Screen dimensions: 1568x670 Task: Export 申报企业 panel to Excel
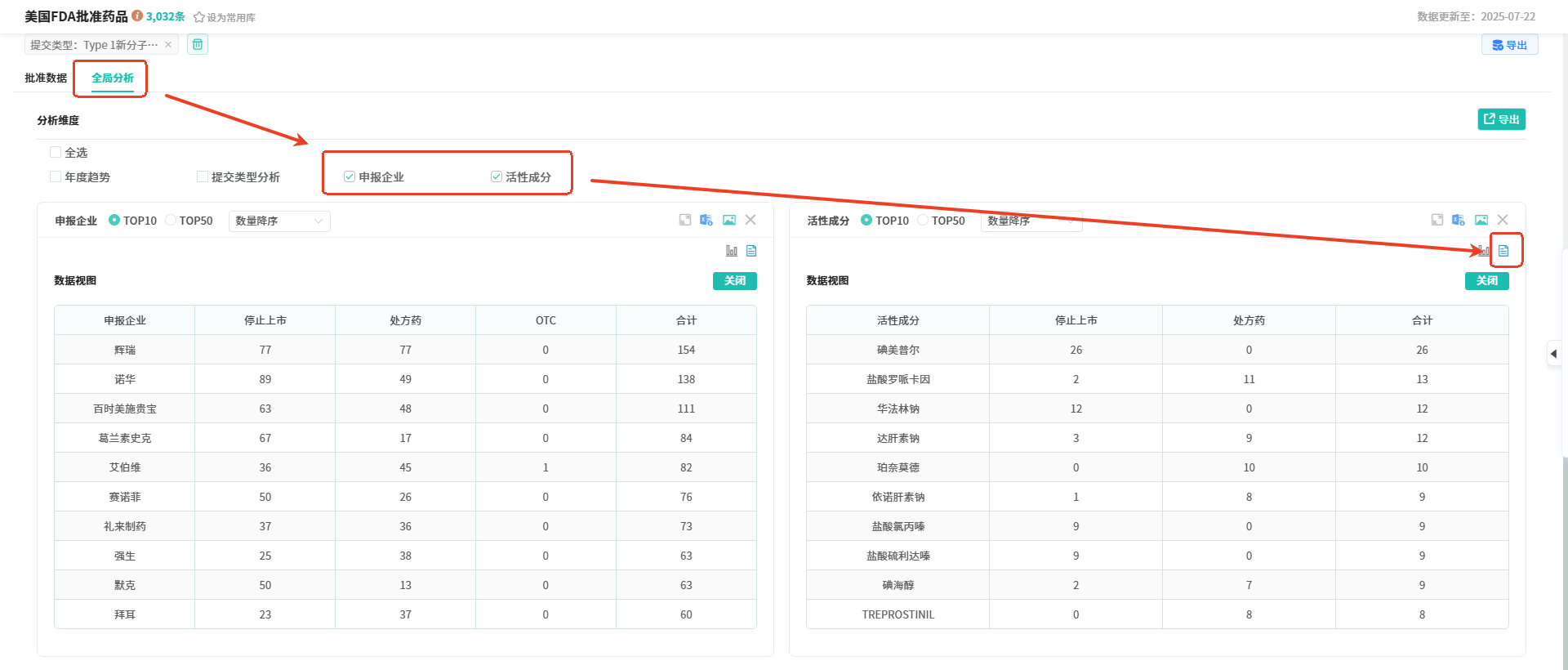pyautogui.click(x=706, y=220)
